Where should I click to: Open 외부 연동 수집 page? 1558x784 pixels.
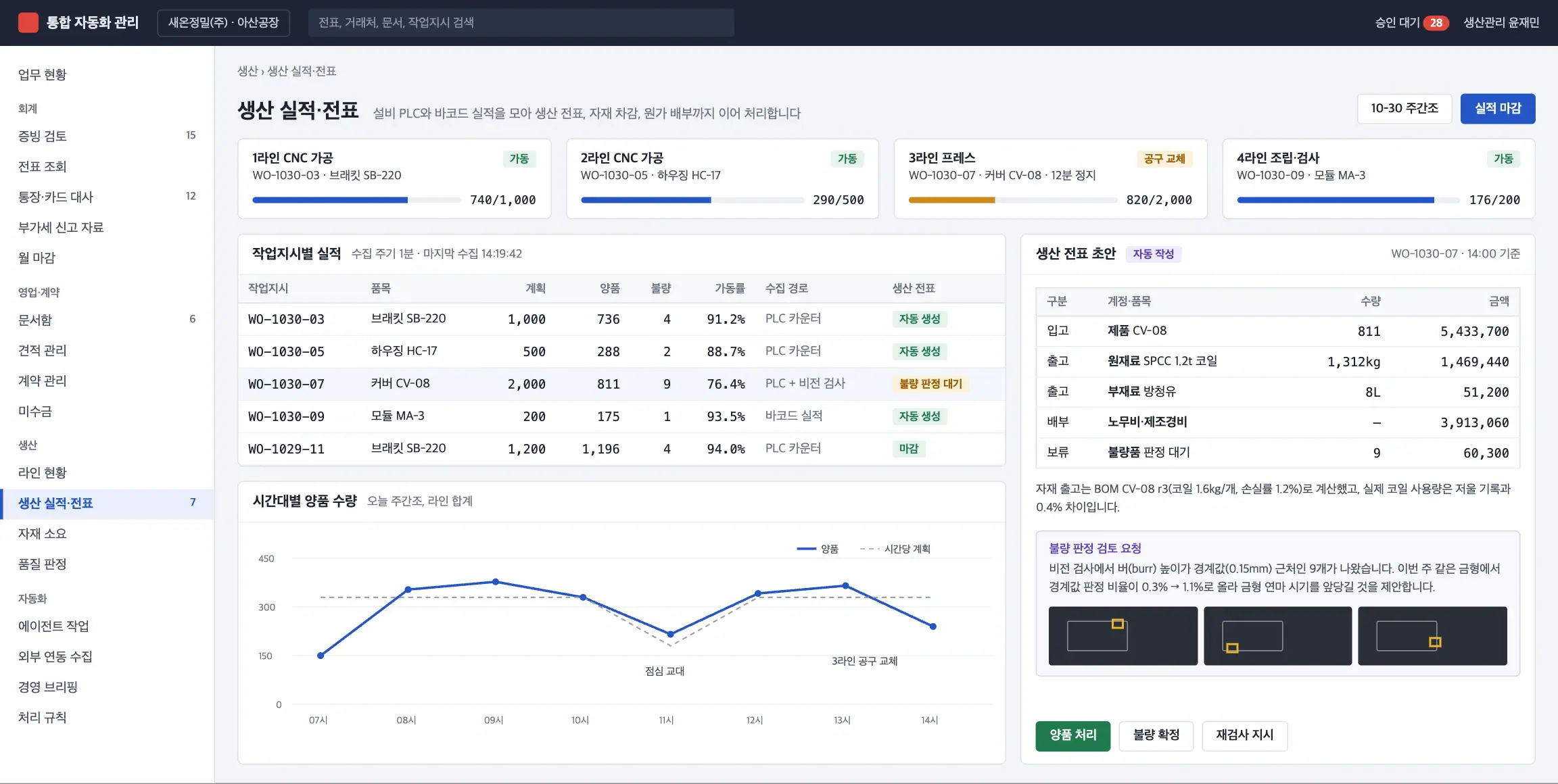click(x=107, y=656)
